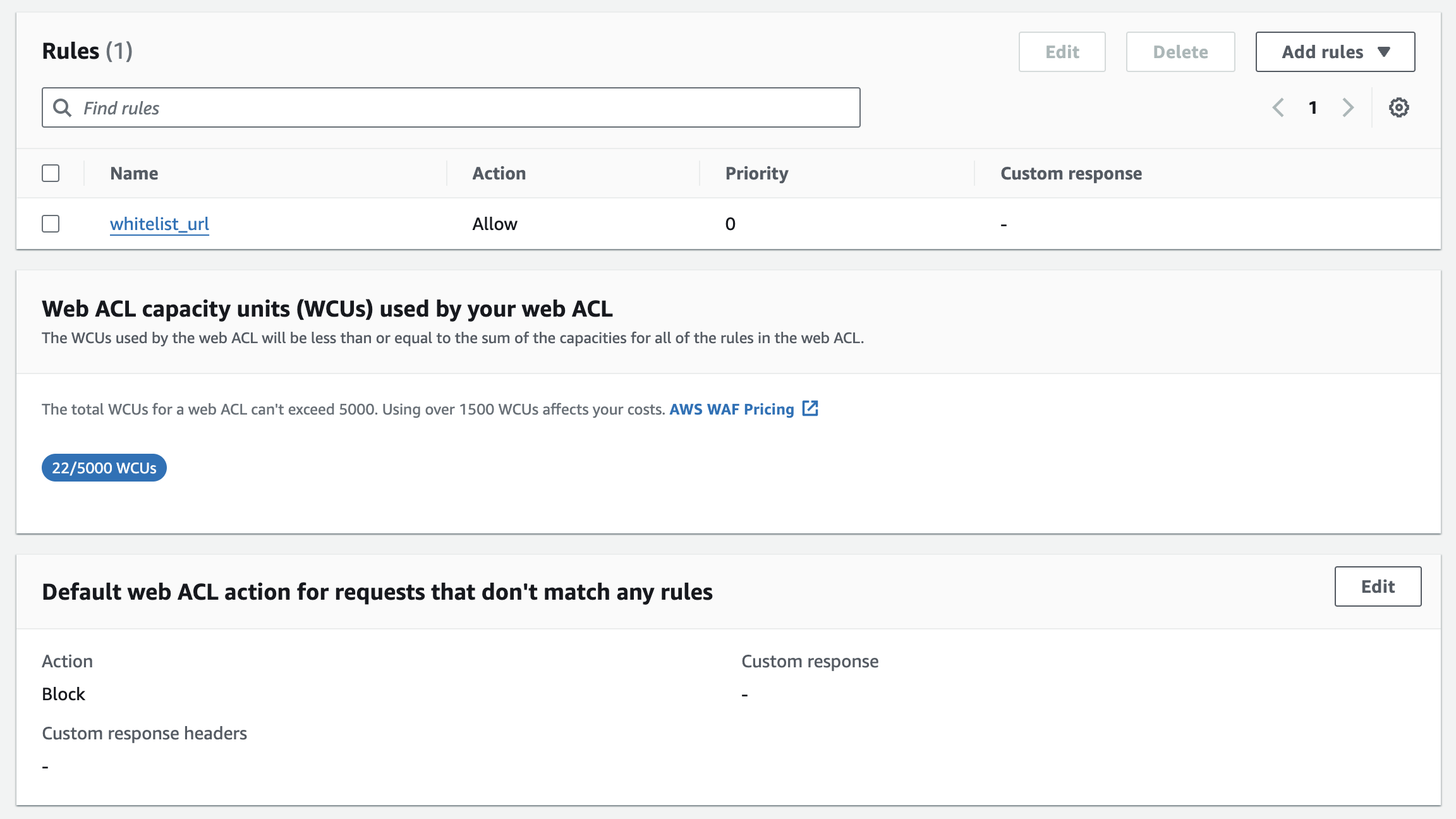Screen dimensions: 1456x819
Task: Sort by Name column header
Action: tap(134, 173)
